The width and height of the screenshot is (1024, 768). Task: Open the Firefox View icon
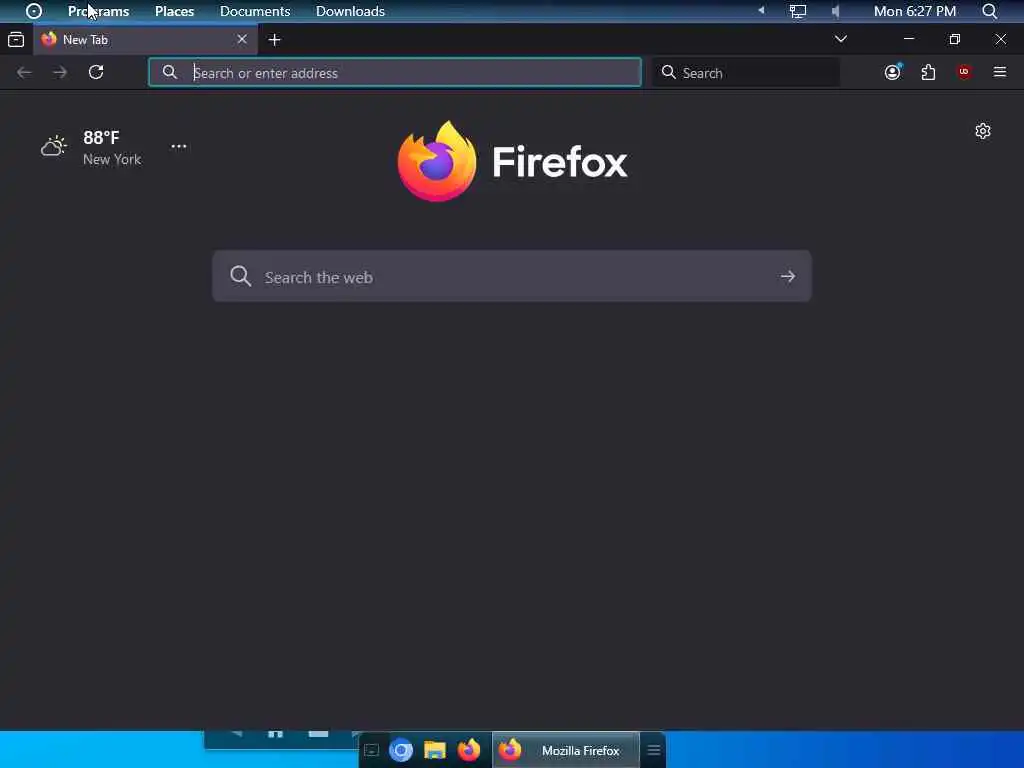[x=16, y=40]
